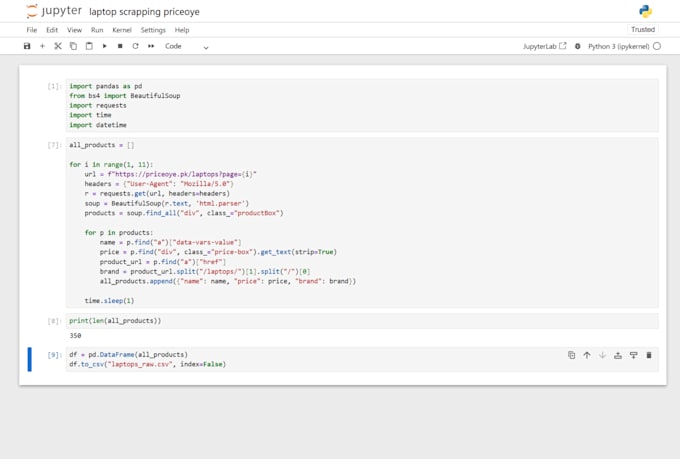Click the Trusted notebook badge
Viewport: 680px width, 459px height.
pos(643,30)
